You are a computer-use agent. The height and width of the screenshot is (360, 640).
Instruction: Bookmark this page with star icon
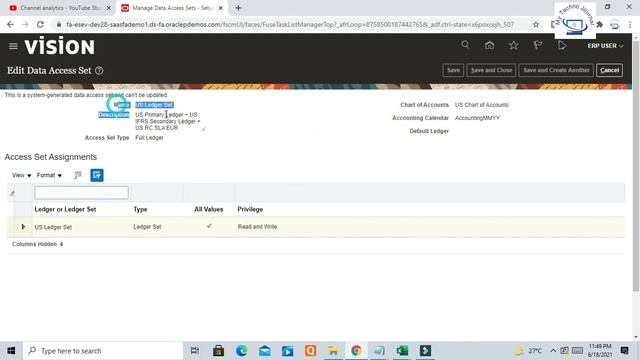click(x=536, y=24)
